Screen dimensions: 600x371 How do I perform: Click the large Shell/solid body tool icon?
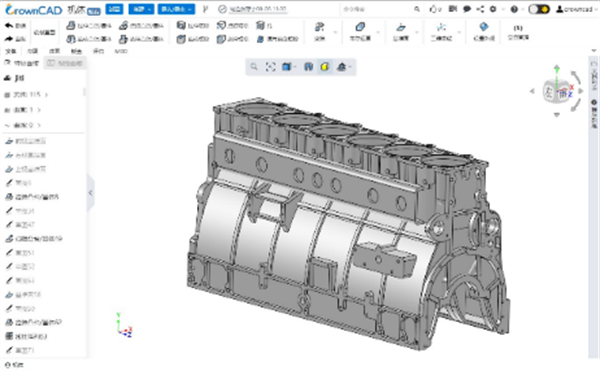[360, 27]
